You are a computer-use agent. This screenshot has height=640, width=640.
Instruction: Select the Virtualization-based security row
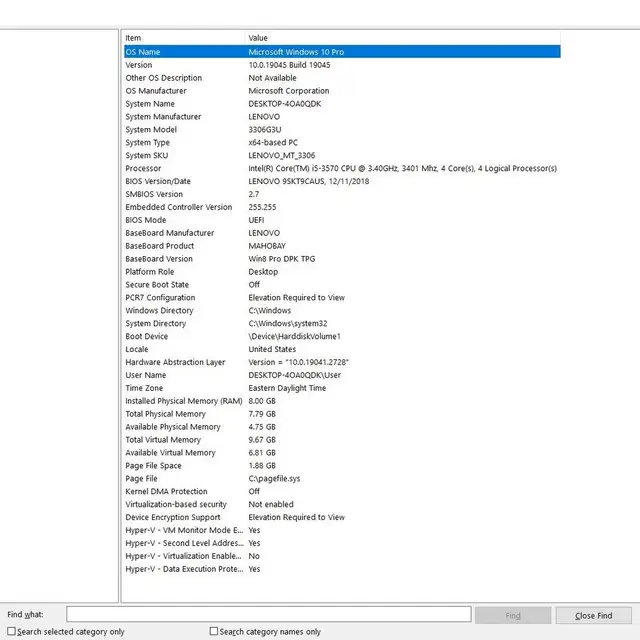[x=342, y=504]
